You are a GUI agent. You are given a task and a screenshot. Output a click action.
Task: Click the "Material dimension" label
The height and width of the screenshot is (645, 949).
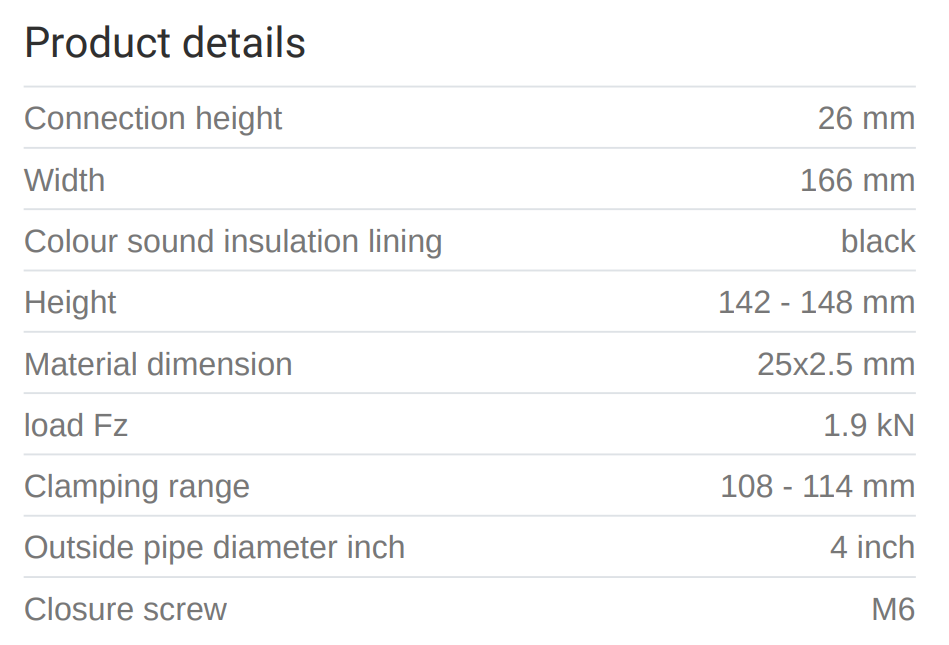pos(158,364)
